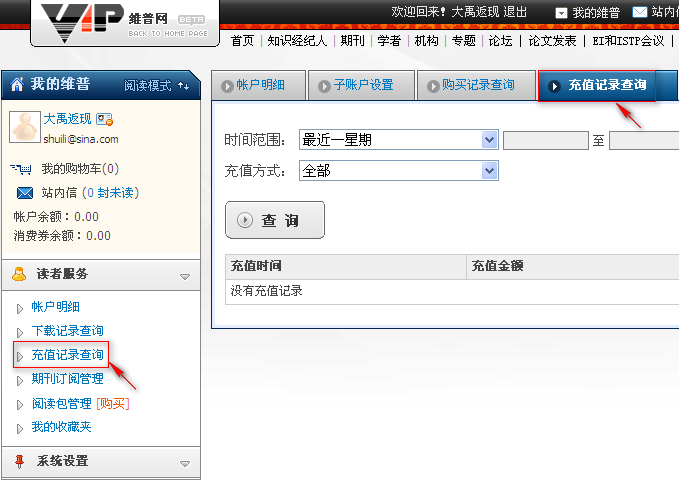Click the shopping cart icon

click(x=21, y=168)
